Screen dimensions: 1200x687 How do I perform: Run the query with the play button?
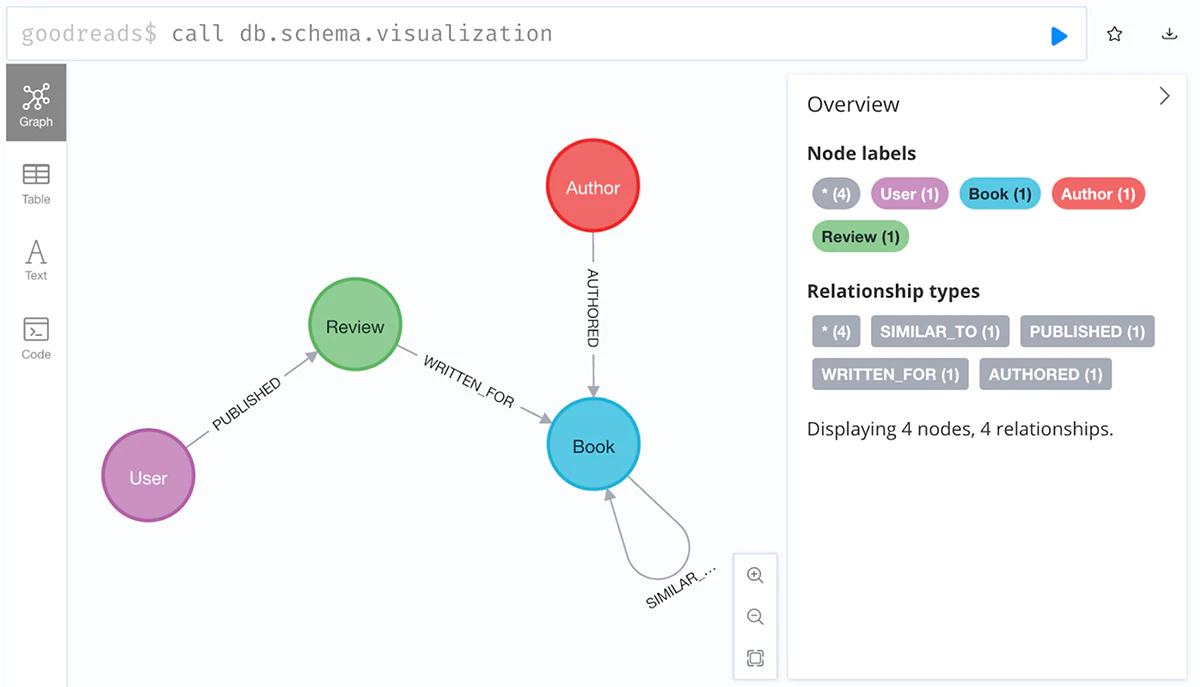[1059, 36]
